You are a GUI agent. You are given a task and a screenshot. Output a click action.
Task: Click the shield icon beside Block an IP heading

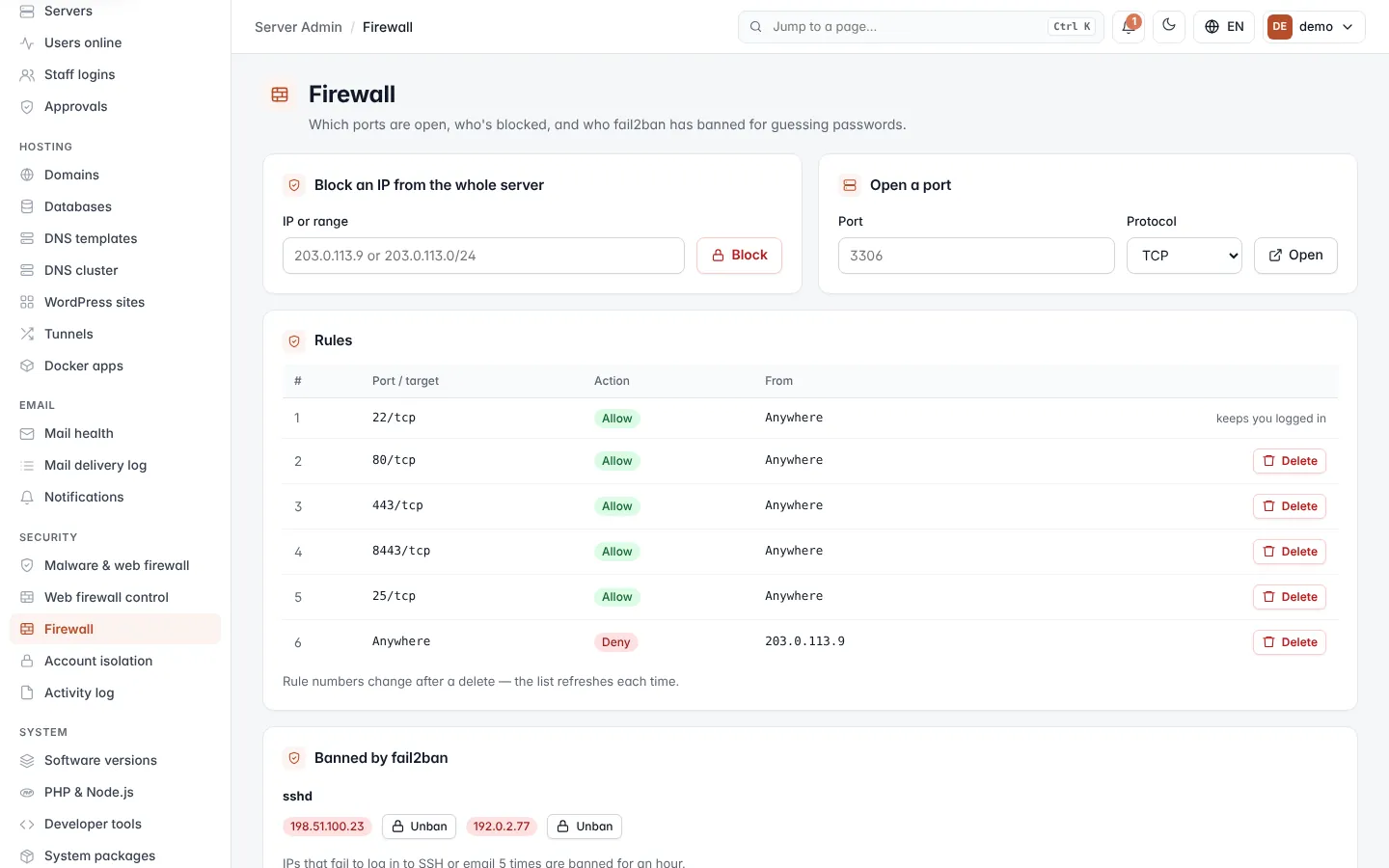(294, 185)
